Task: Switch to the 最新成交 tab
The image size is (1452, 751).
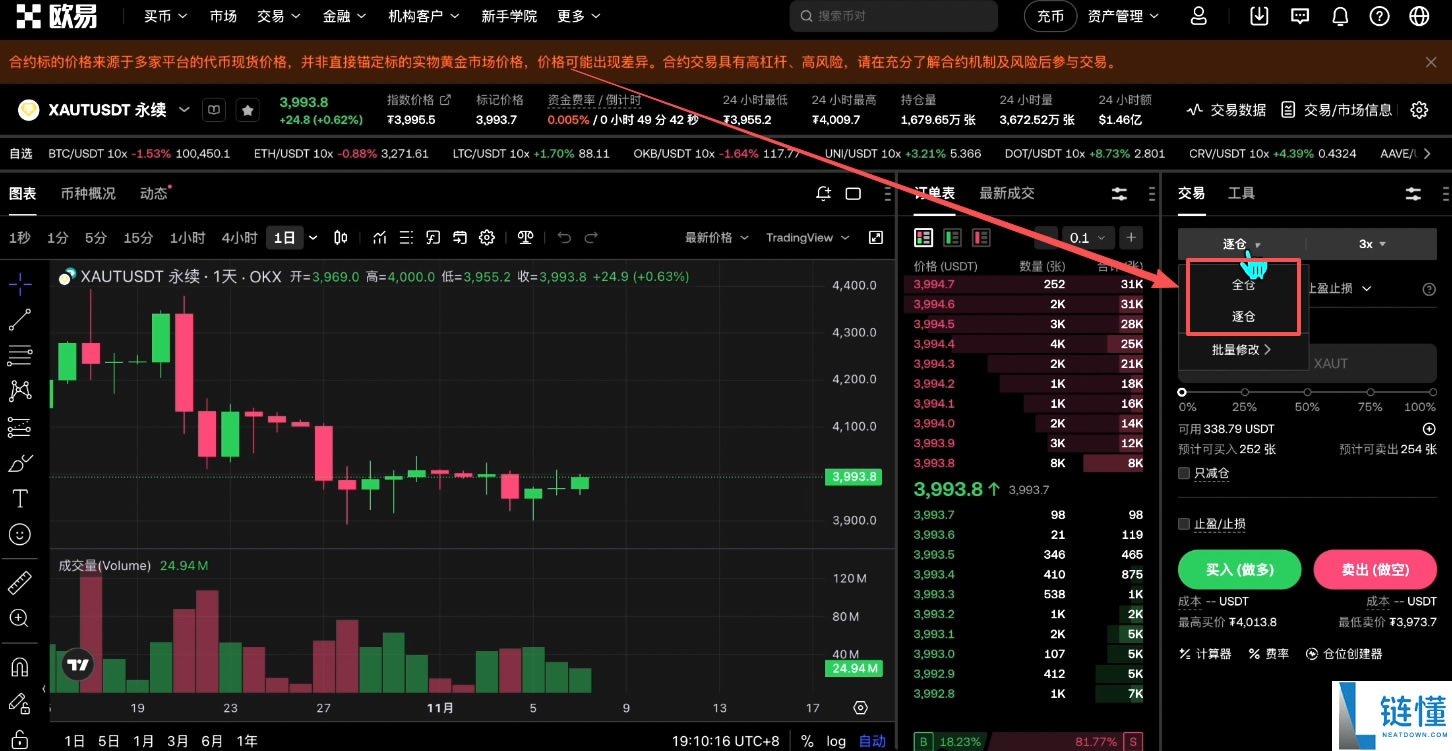Action: [x=1007, y=193]
